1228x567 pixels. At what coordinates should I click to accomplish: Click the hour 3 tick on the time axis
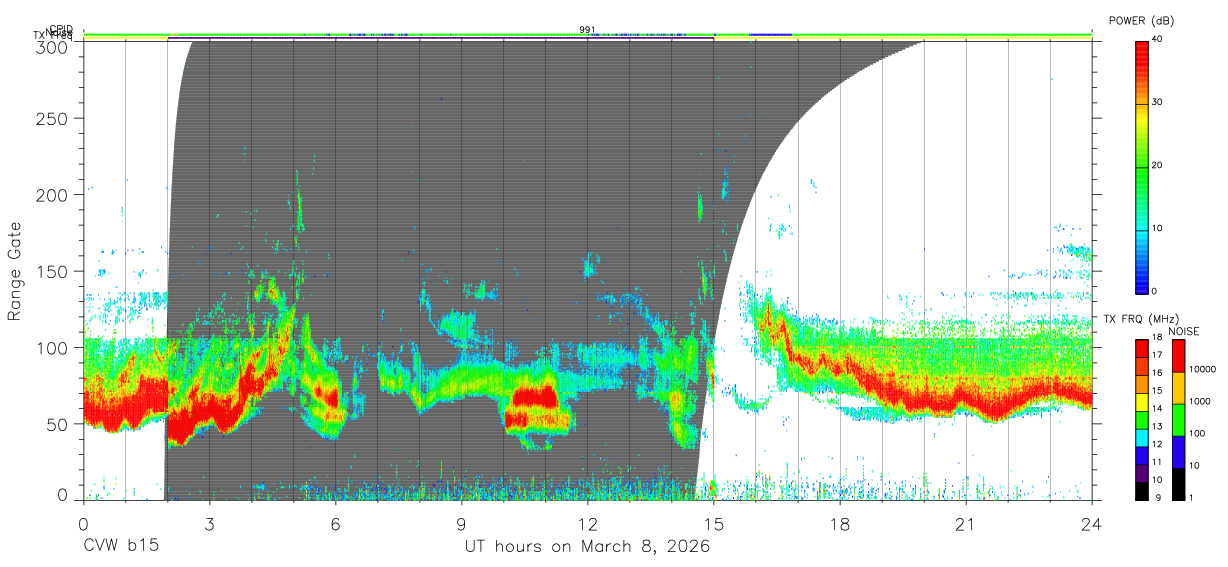point(209,524)
